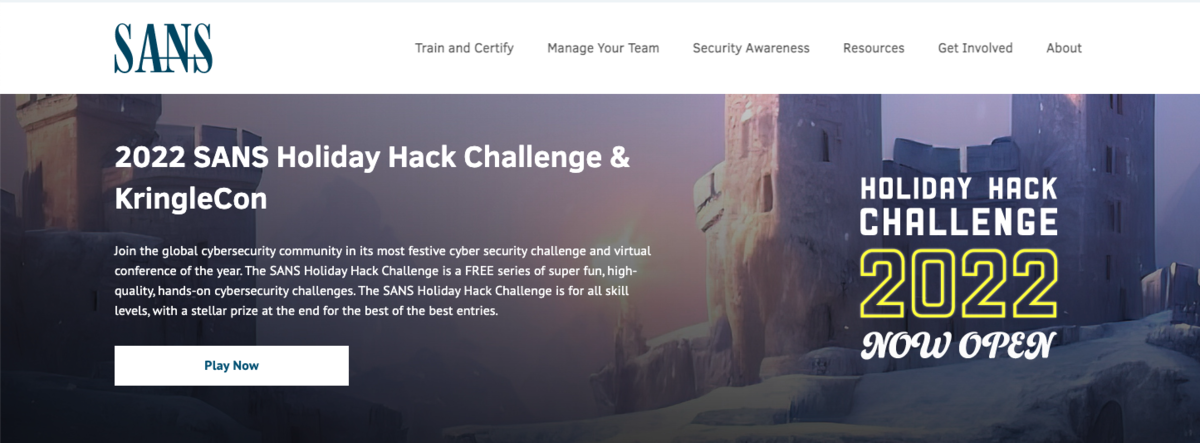Image resolution: width=1200 pixels, height=443 pixels.
Task: Click the Play Now button
Action: point(232,366)
